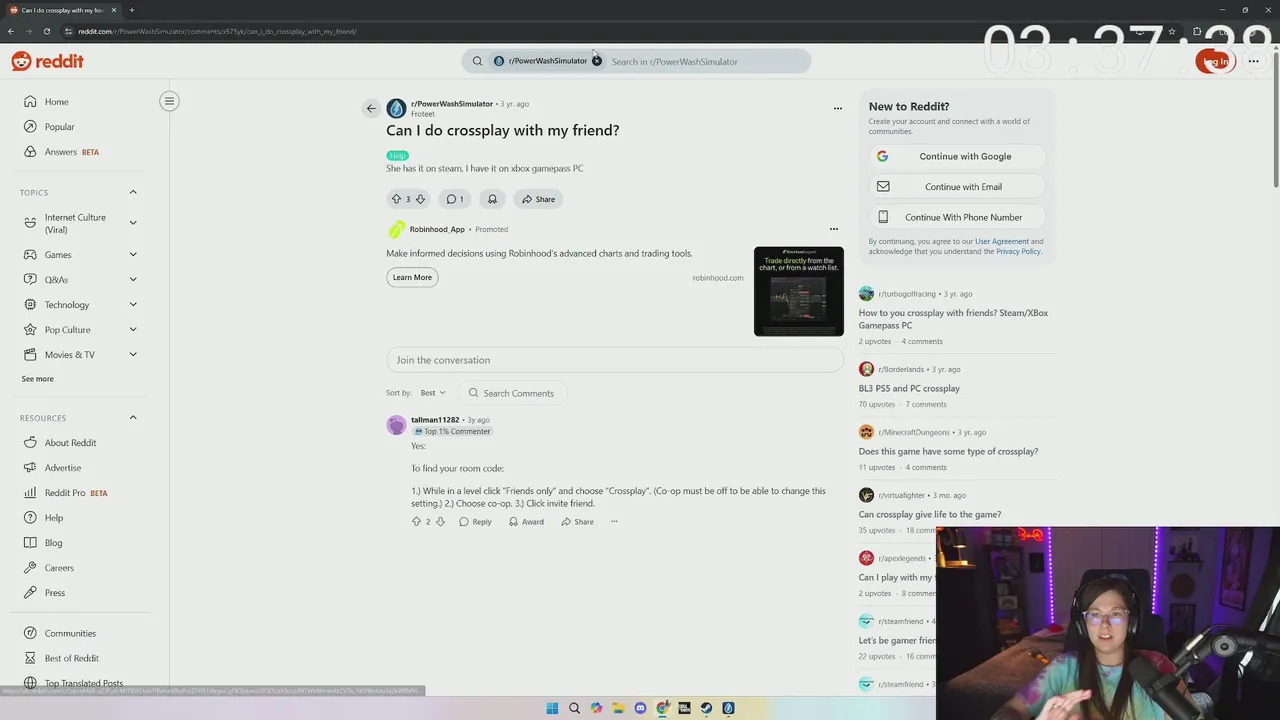Open more options on tallman11282's comment
The width and height of the screenshot is (1280, 720).
coord(614,522)
